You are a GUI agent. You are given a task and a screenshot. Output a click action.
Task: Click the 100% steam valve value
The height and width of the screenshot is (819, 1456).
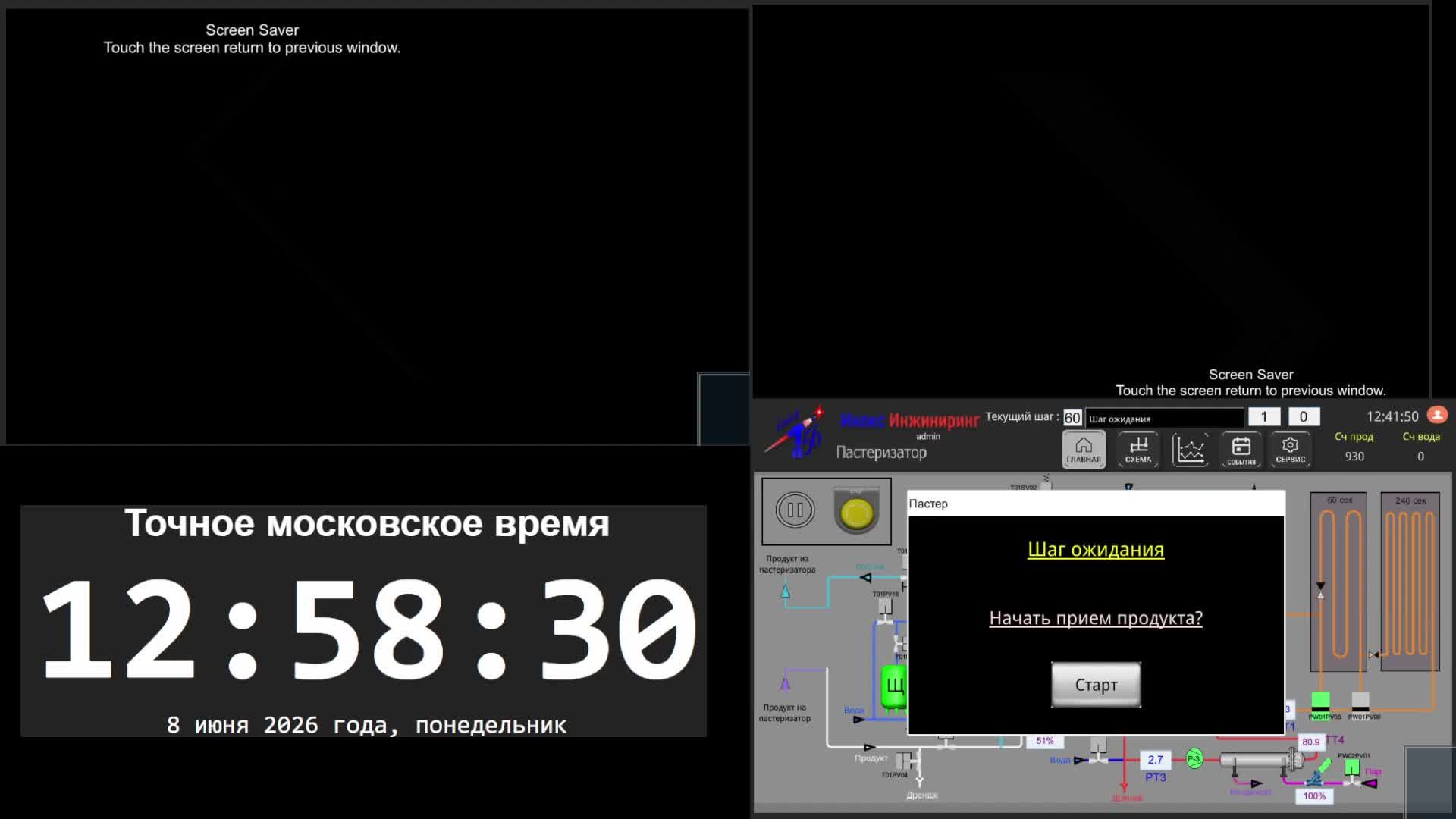click(1314, 795)
